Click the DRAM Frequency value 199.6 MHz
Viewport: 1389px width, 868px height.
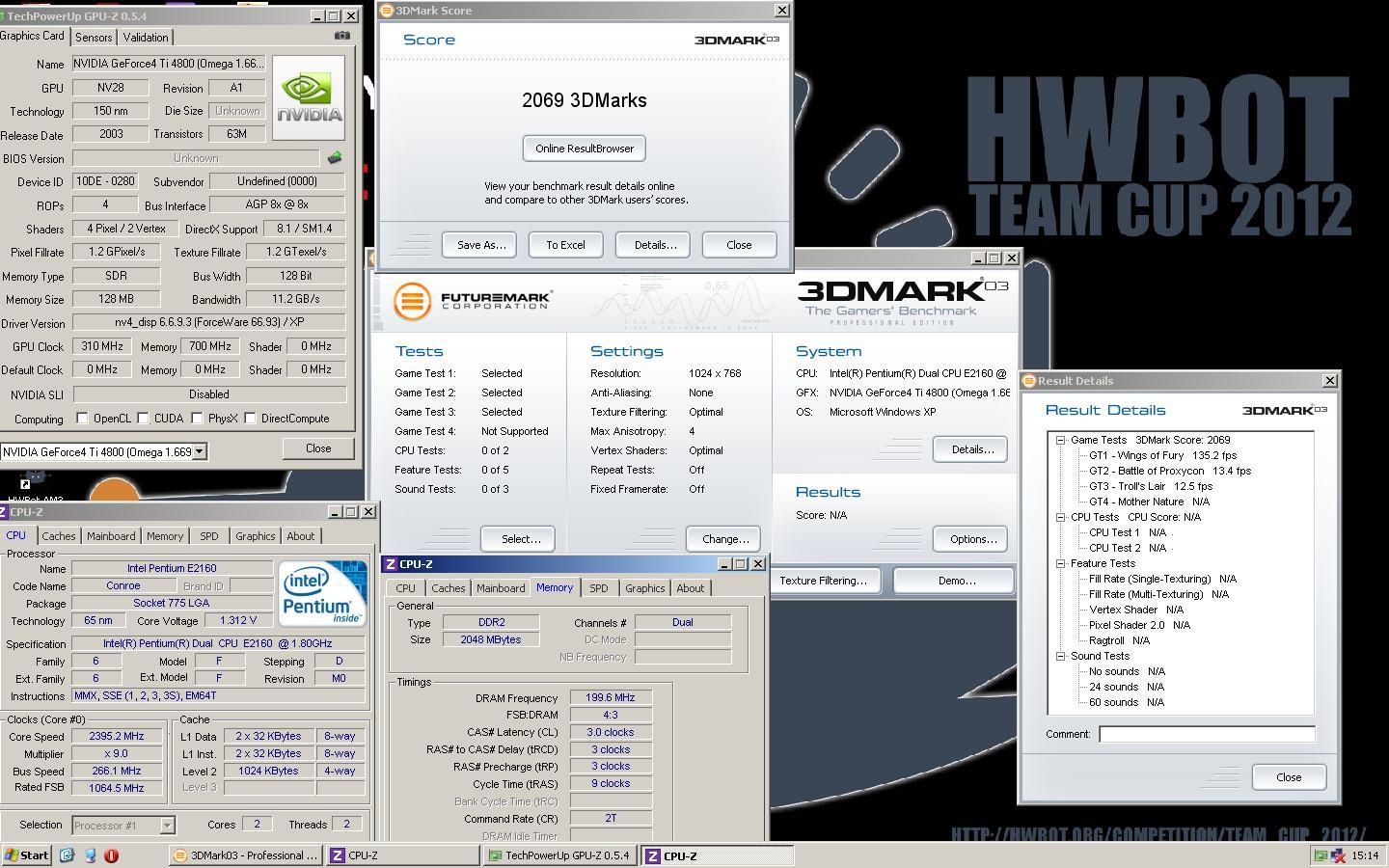coord(611,697)
